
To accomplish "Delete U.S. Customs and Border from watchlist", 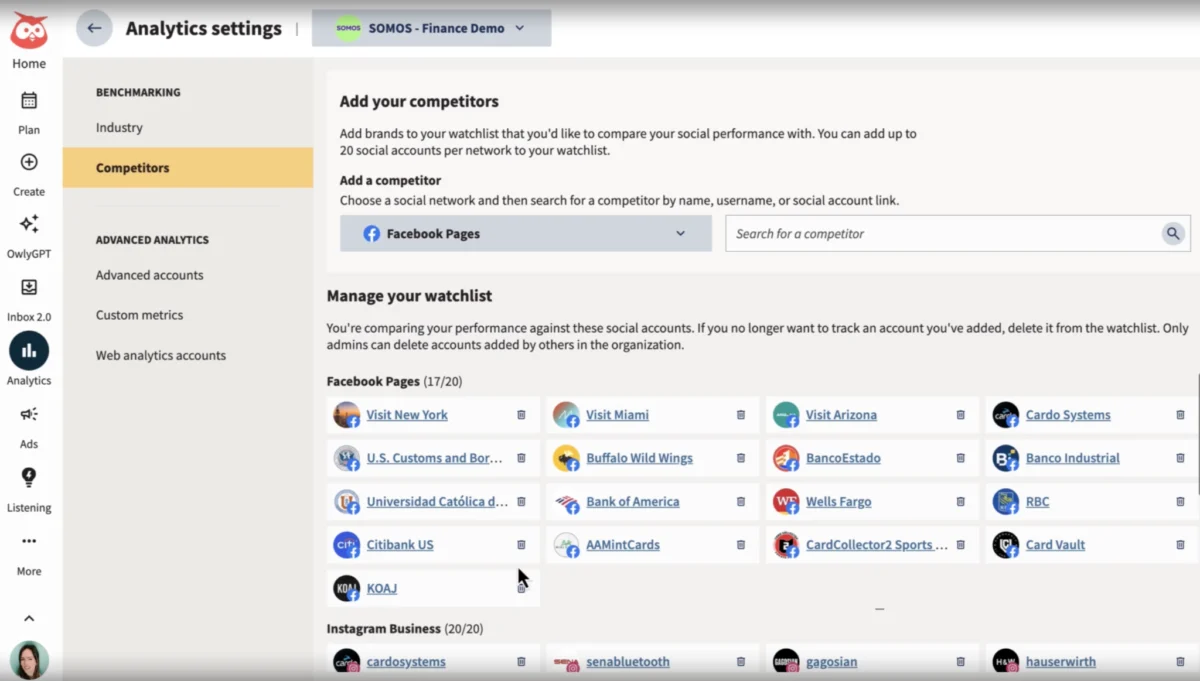I will [x=521, y=458].
